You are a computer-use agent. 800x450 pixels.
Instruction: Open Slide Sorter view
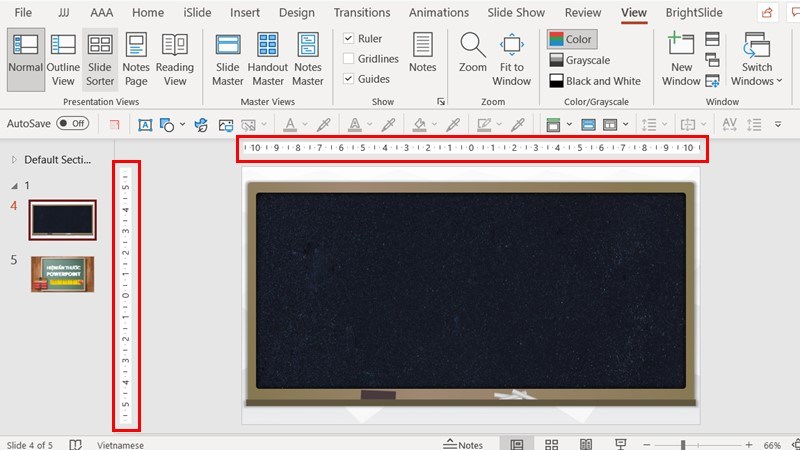[100, 58]
